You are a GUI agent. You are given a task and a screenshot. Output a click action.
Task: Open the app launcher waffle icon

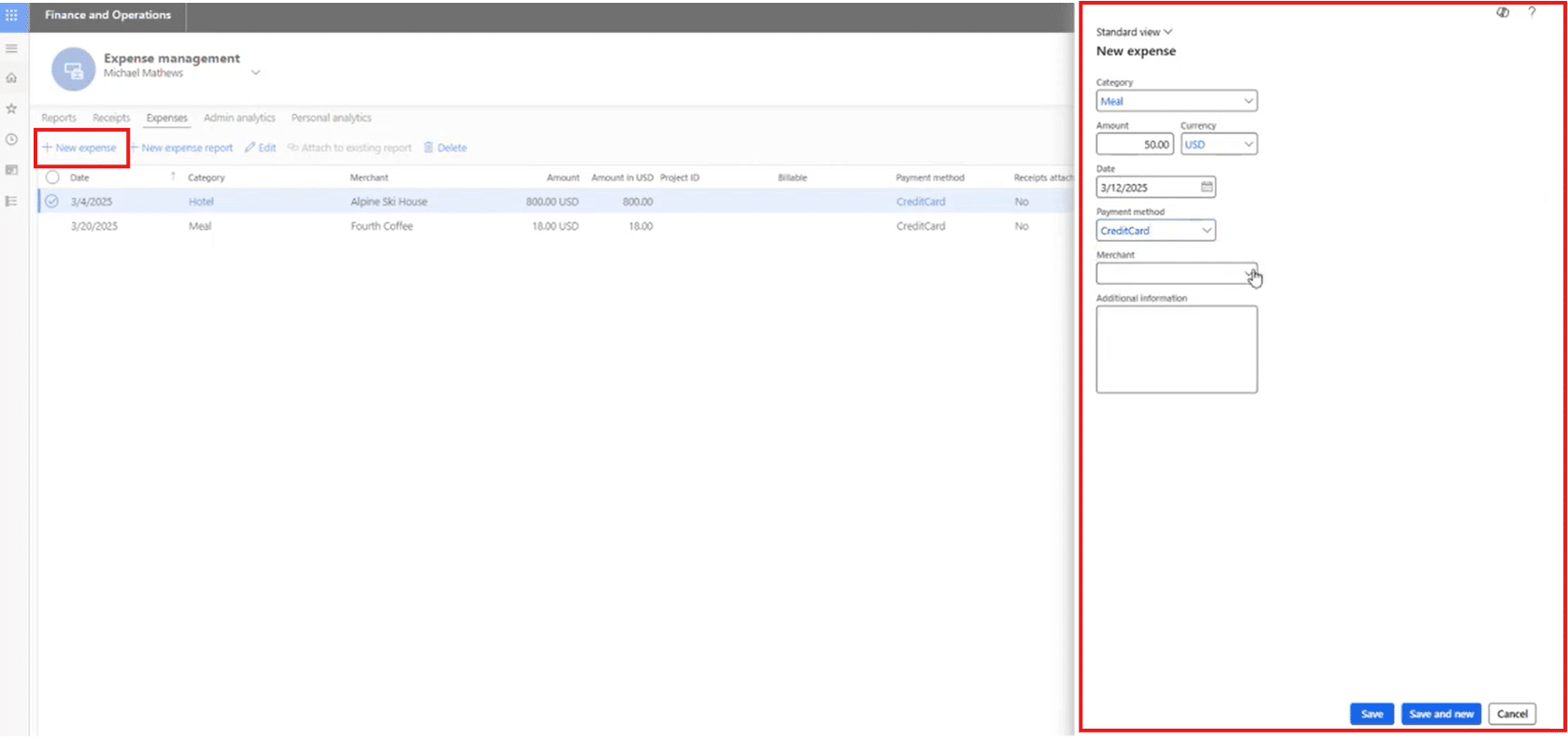11,15
